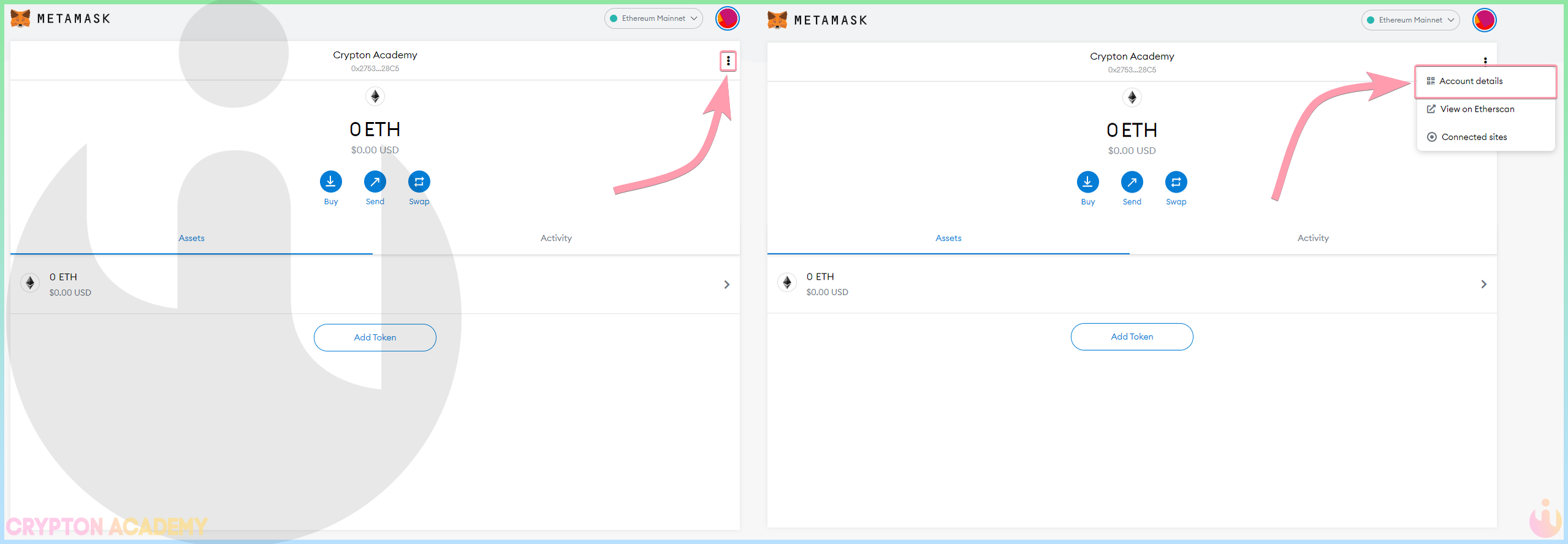
Task: Click the Buy label in left window
Action: pos(331,202)
